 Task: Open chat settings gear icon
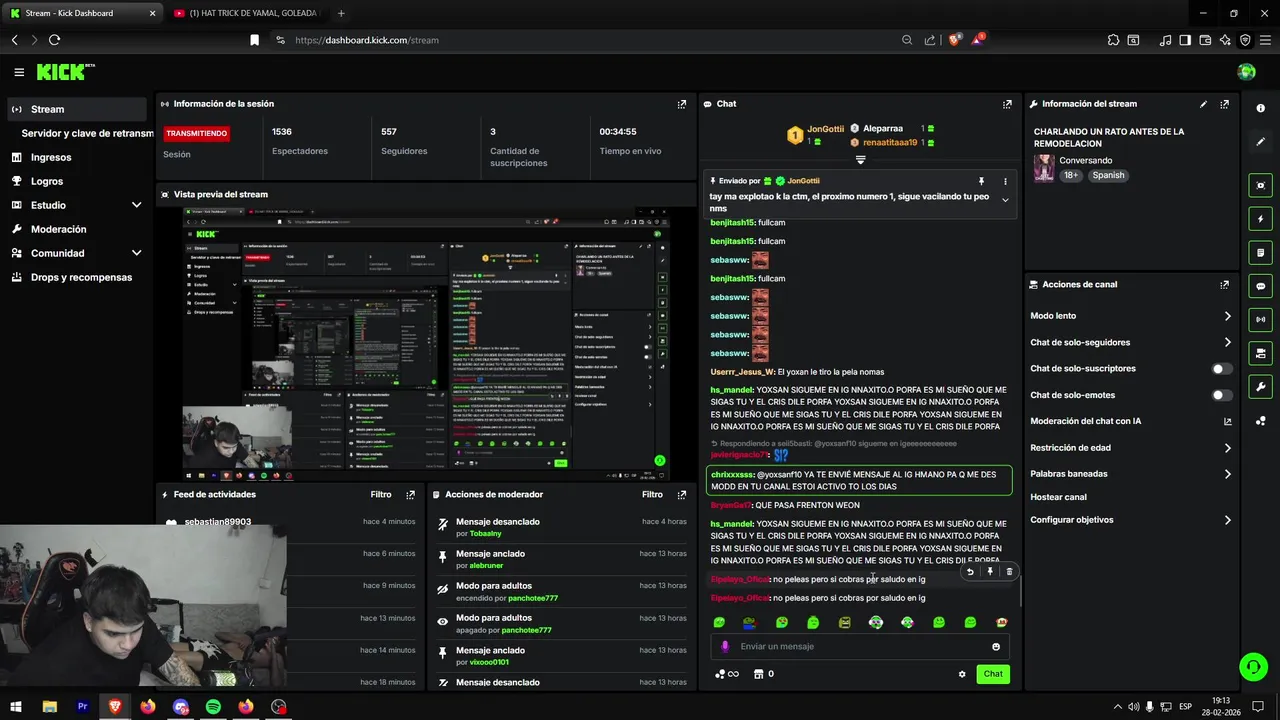[x=962, y=674]
